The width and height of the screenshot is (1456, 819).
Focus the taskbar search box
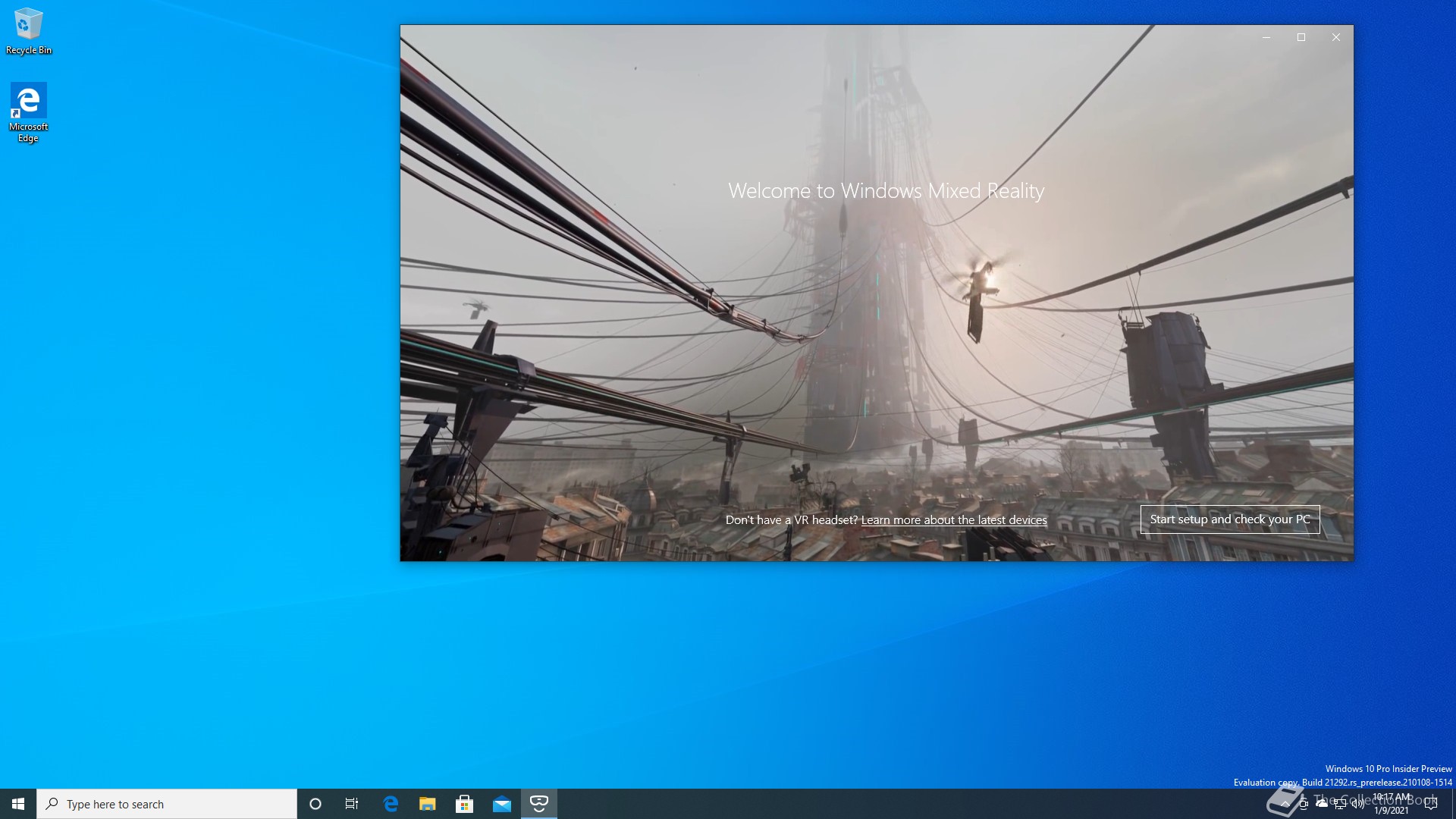[x=167, y=804]
